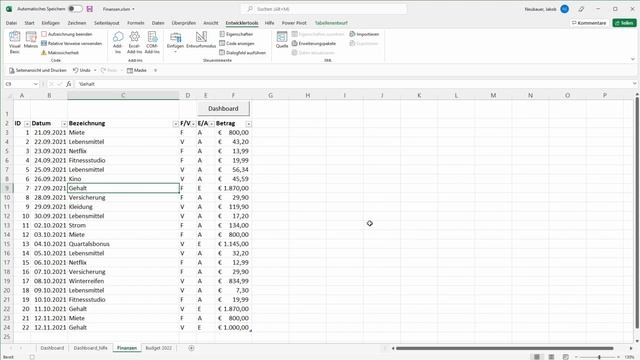Select the Dashboard_hilfe sheet tab
The height and width of the screenshot is (360, 640).
(x=90, y=348)
